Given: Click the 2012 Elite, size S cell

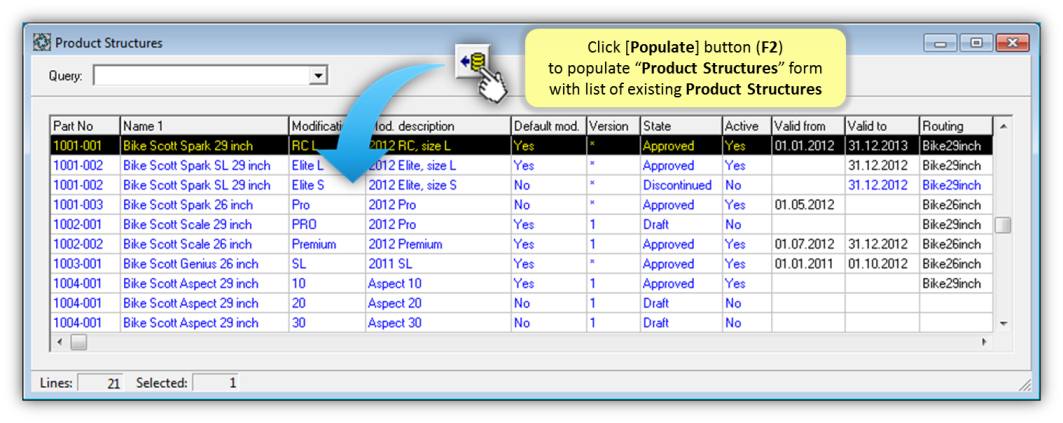Looking at the screenshot, I should tap(438, 185).
